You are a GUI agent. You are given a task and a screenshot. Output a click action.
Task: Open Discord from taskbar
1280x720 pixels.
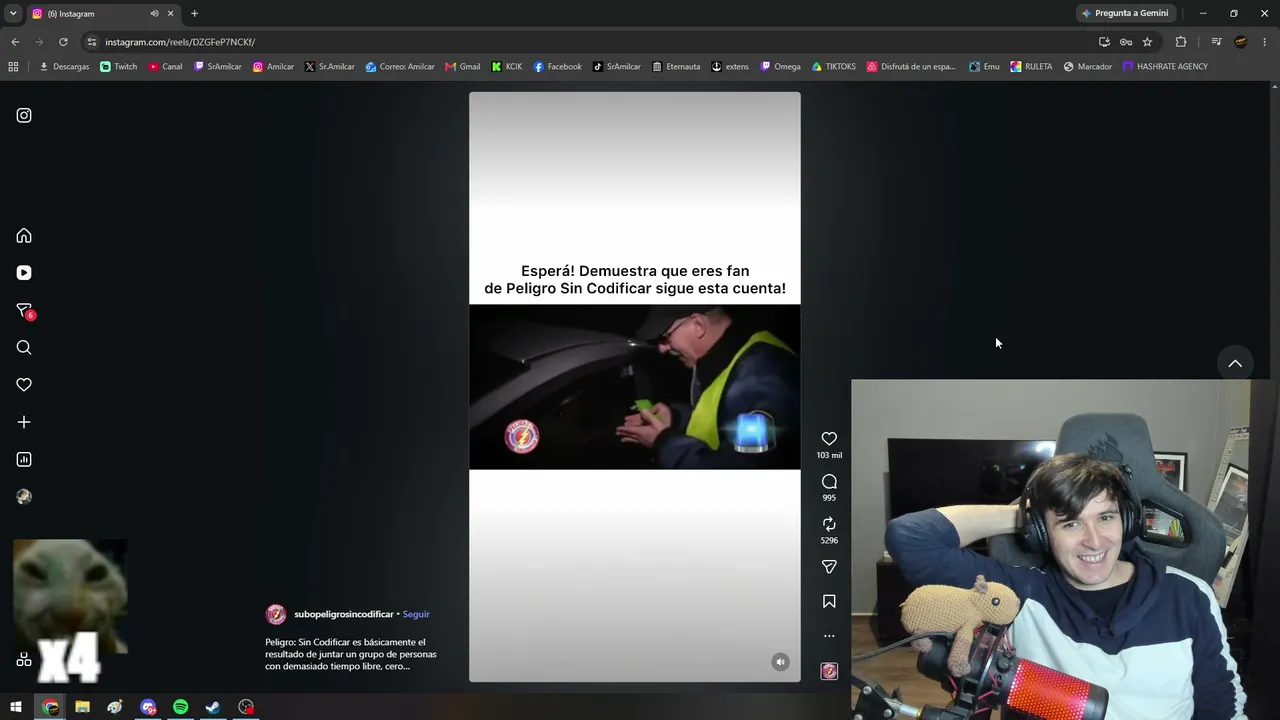click(x=148, y=707)
